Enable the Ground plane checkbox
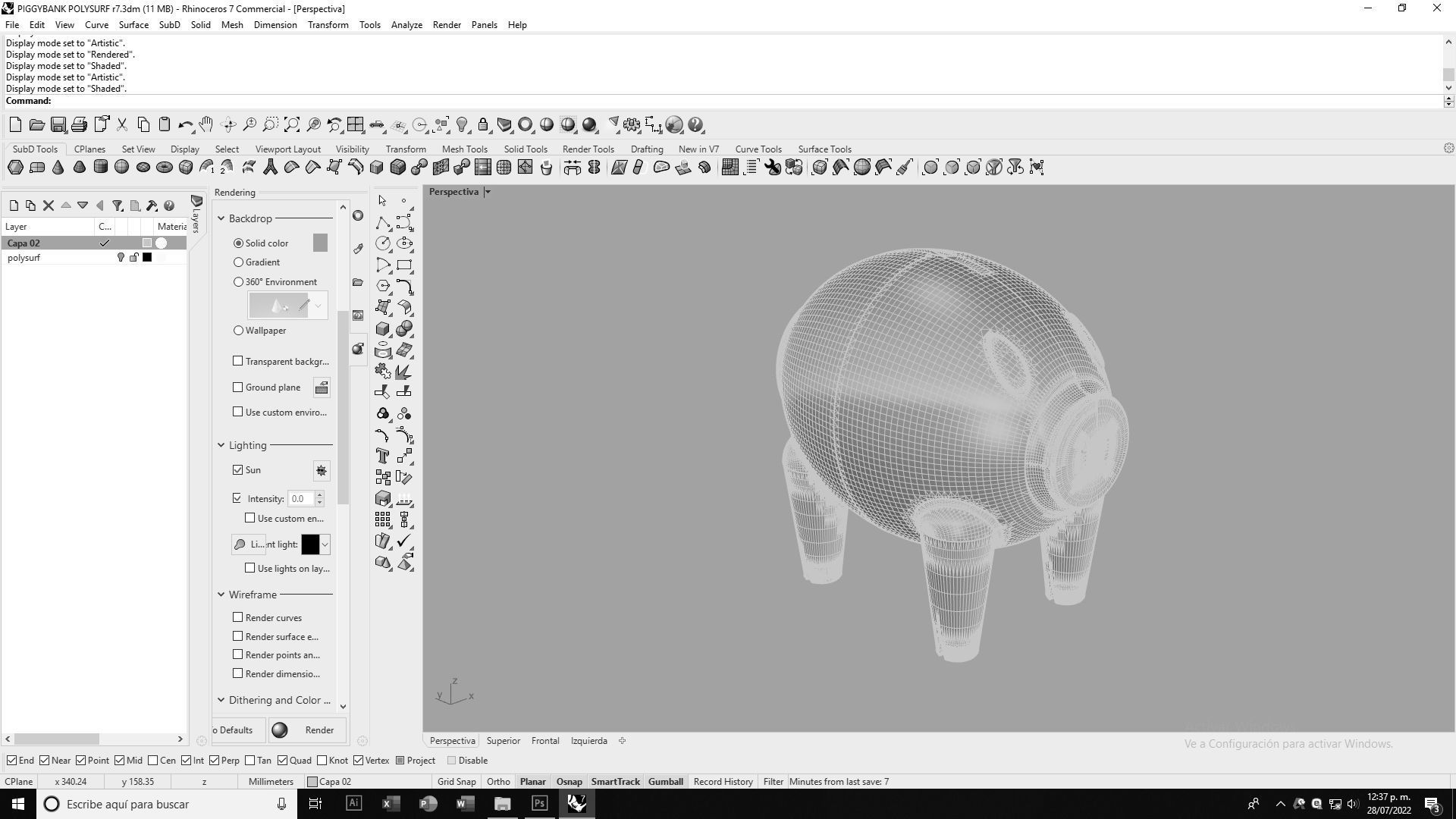The width and height of the screenshot is (1456, 819). (238, 388)
